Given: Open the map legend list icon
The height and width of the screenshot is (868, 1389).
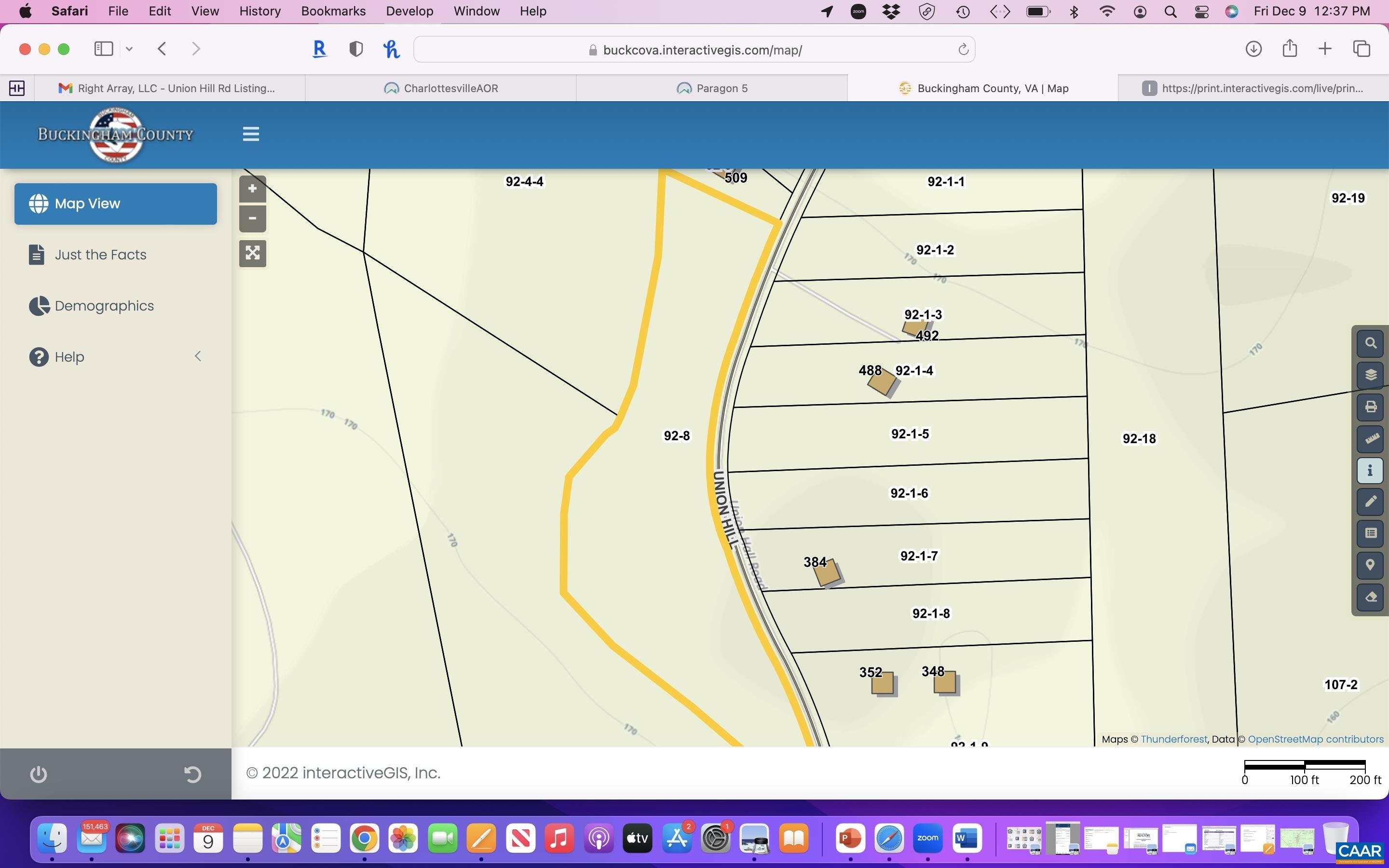Looking at the screenshot, I should pos(1370,533).
